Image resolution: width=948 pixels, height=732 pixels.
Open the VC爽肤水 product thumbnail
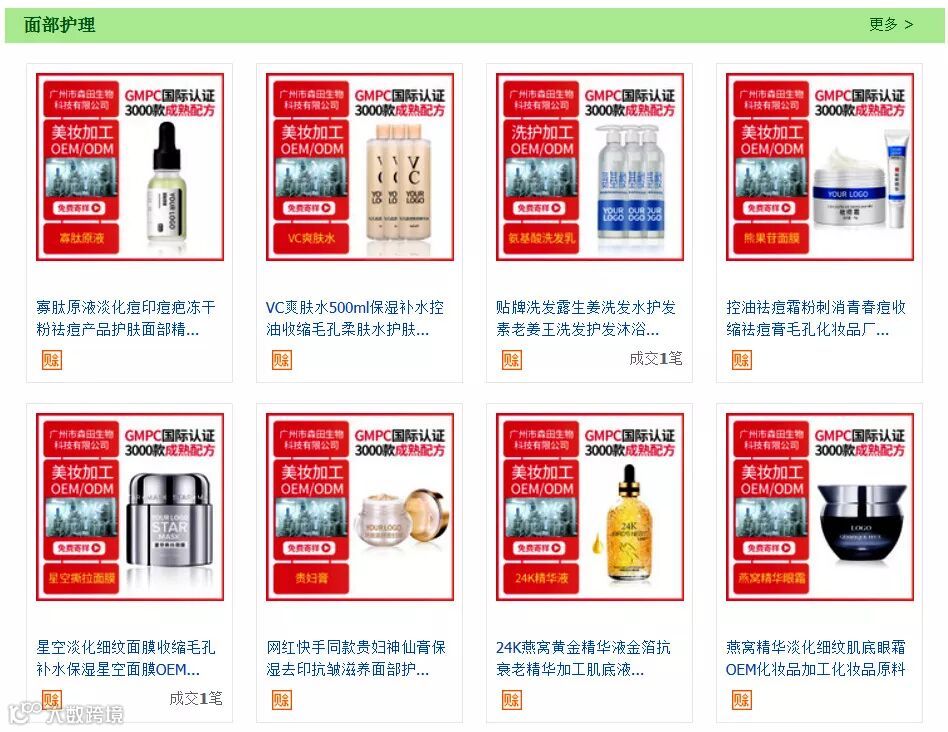(360, 167)
